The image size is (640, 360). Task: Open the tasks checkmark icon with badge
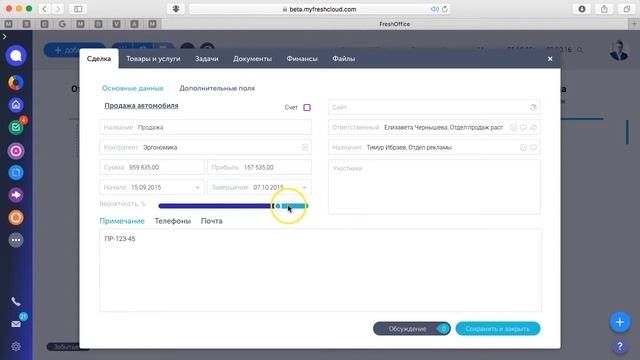(16, 127)
